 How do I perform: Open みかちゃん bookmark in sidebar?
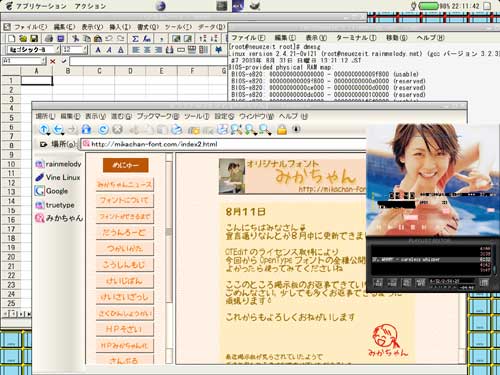coord(59,218)
